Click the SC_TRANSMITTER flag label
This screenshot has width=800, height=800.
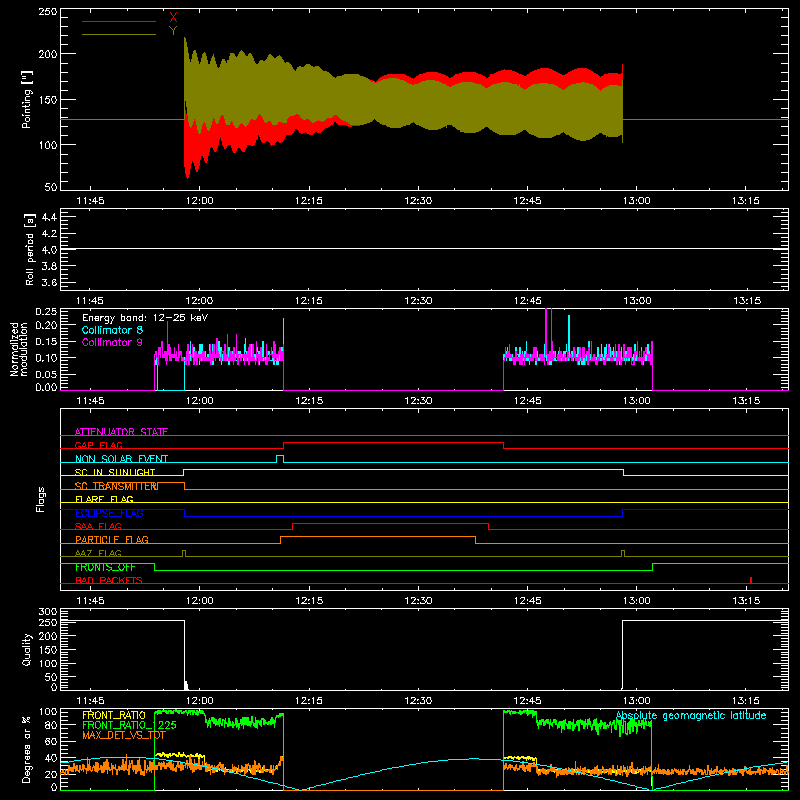click(116, 486)
